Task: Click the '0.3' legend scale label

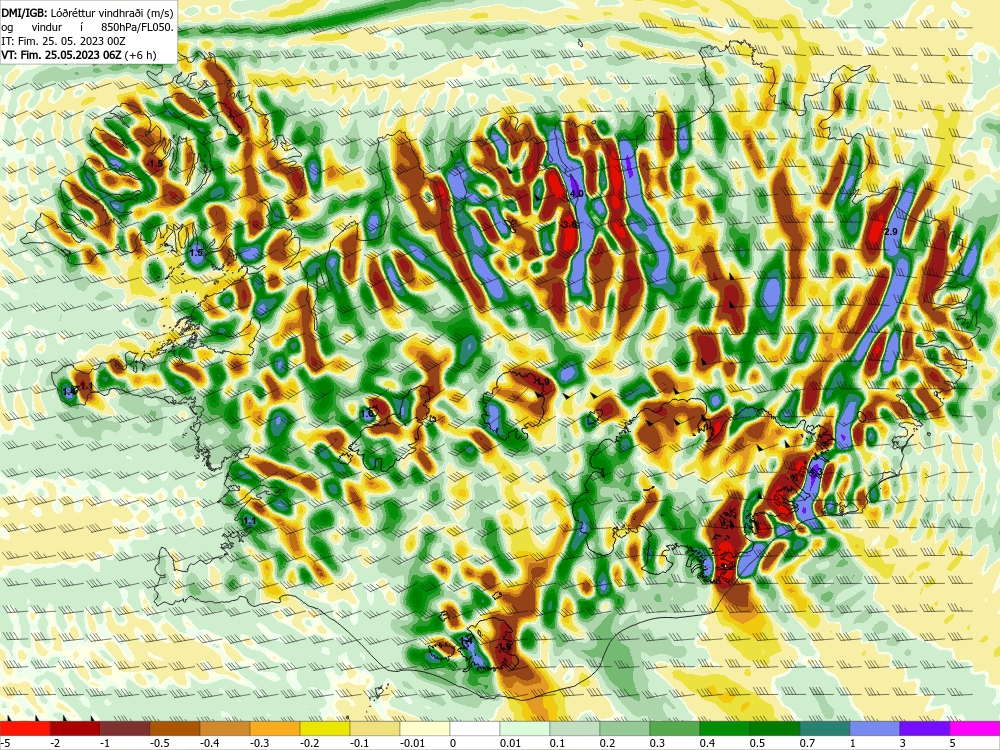Action: (658, 743)
